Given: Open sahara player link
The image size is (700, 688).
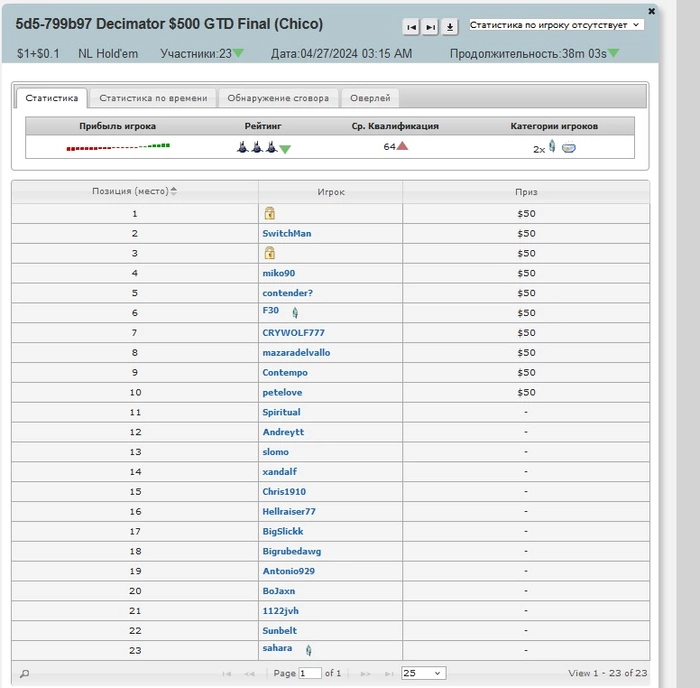Looking at the screenshot, I should pyautogui.click(x=277, y=648).
